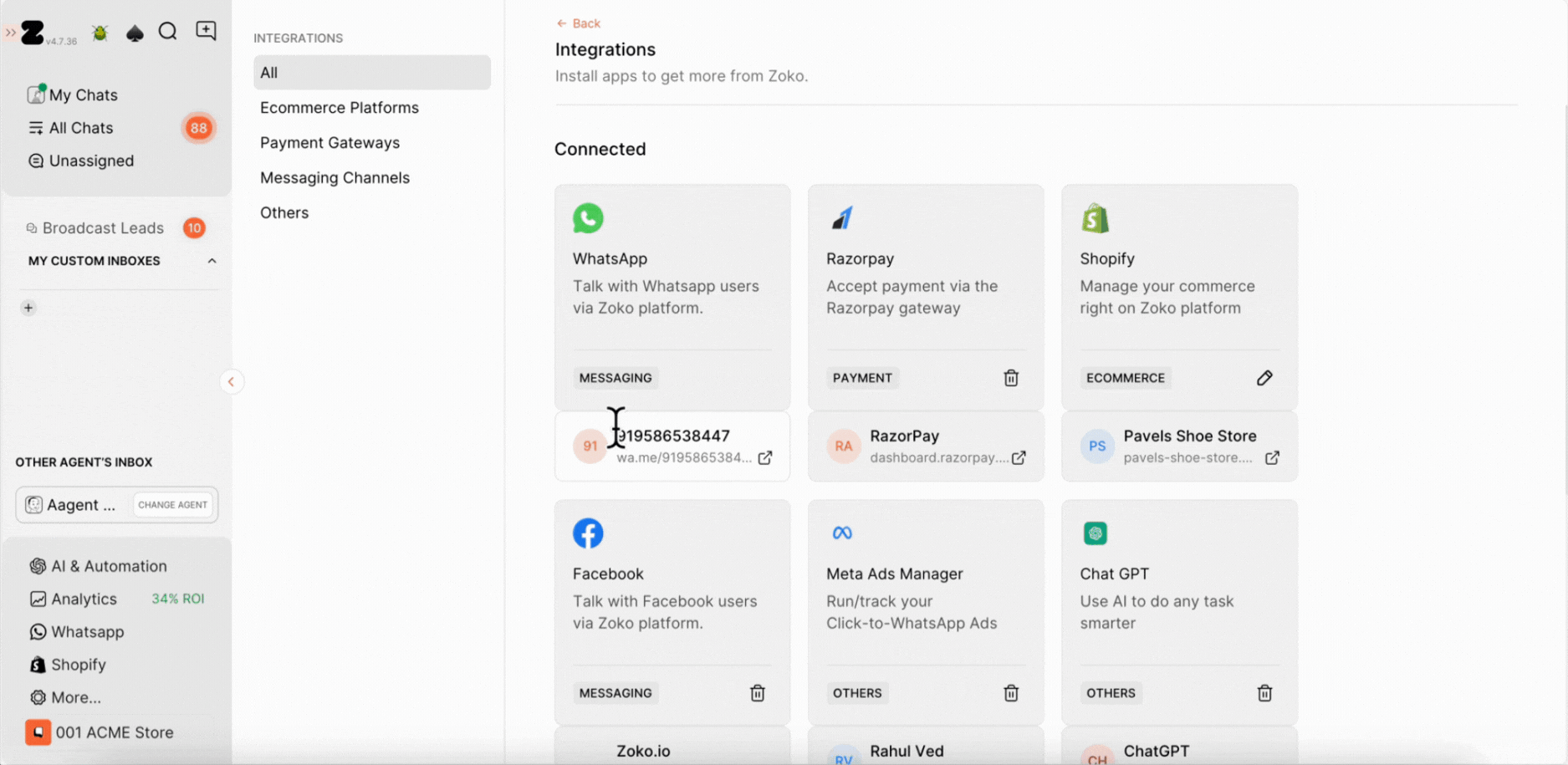Image resolution: width=1568 pixels, height=765 pixels.
Task: Open Shopify in sidebar
Action: 68,665
